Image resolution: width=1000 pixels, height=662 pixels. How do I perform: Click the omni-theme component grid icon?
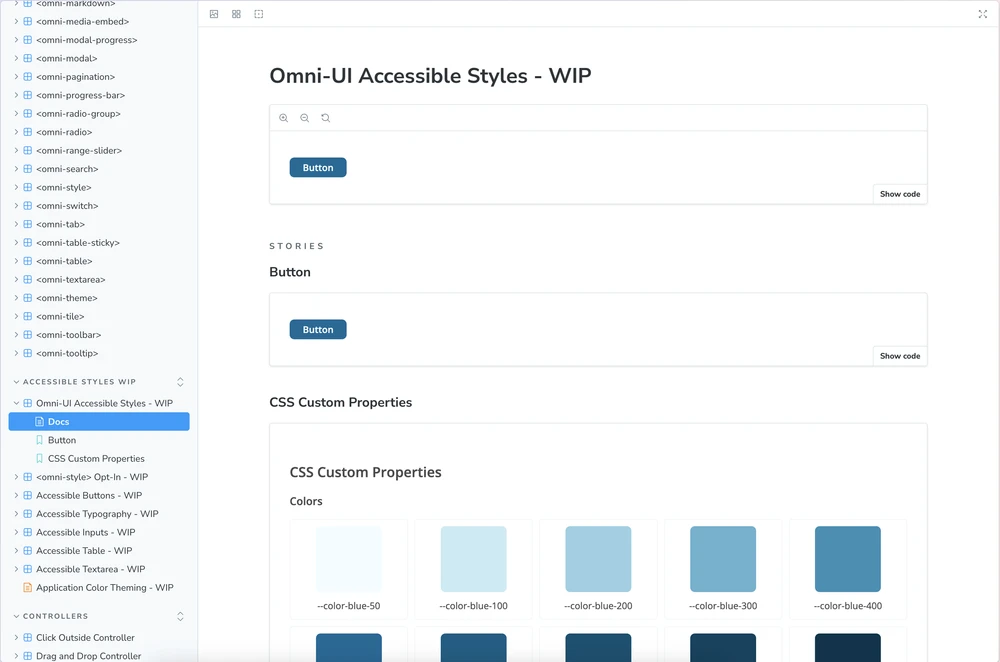[x=27, y=298]
